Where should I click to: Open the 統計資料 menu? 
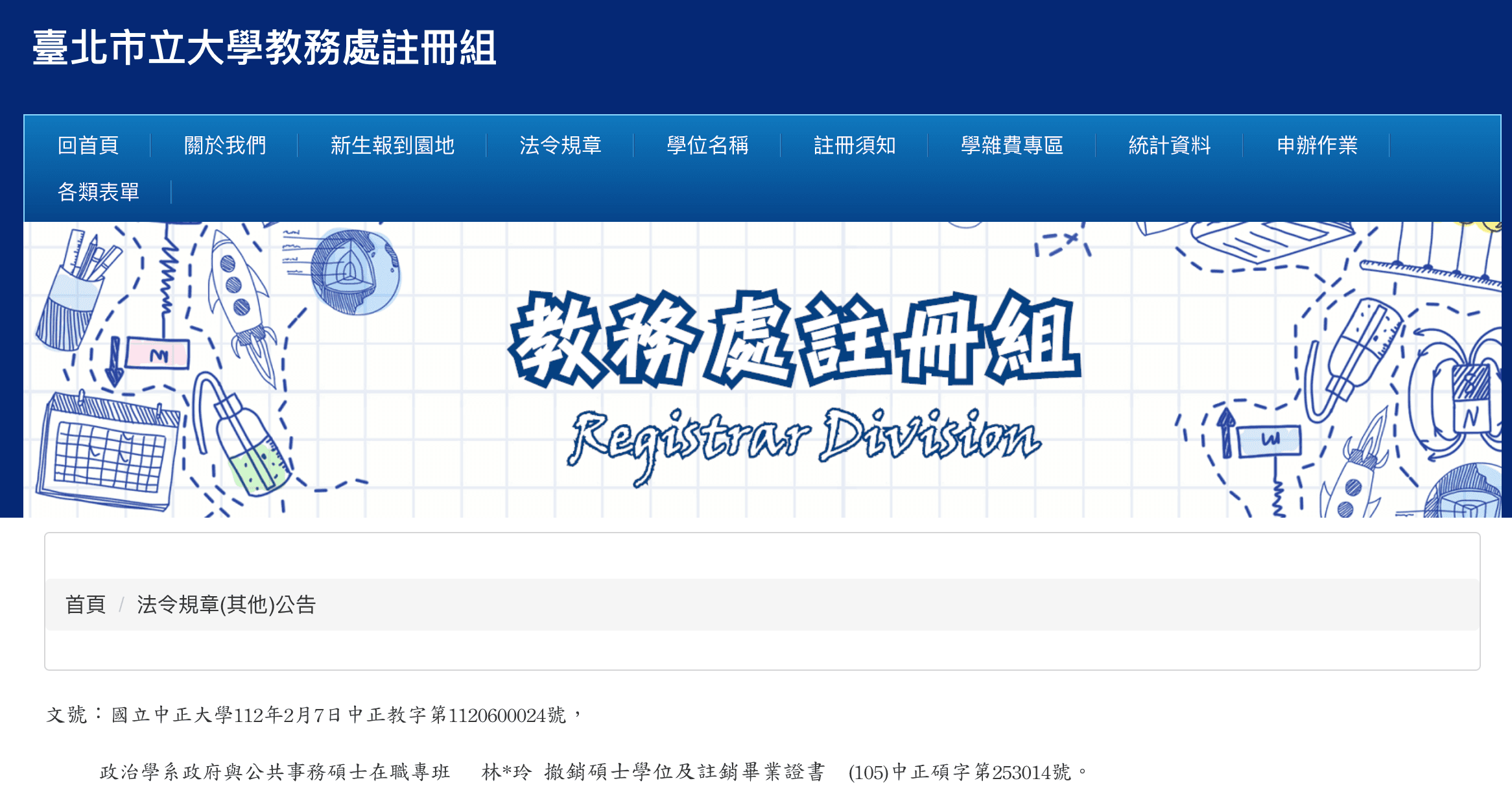click(x=1170, y=145)
